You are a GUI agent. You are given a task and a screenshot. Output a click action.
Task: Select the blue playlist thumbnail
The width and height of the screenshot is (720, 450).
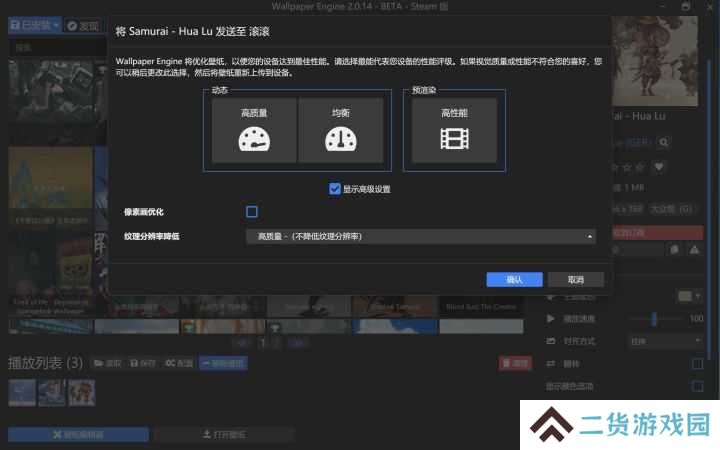(x=22, y=393)
